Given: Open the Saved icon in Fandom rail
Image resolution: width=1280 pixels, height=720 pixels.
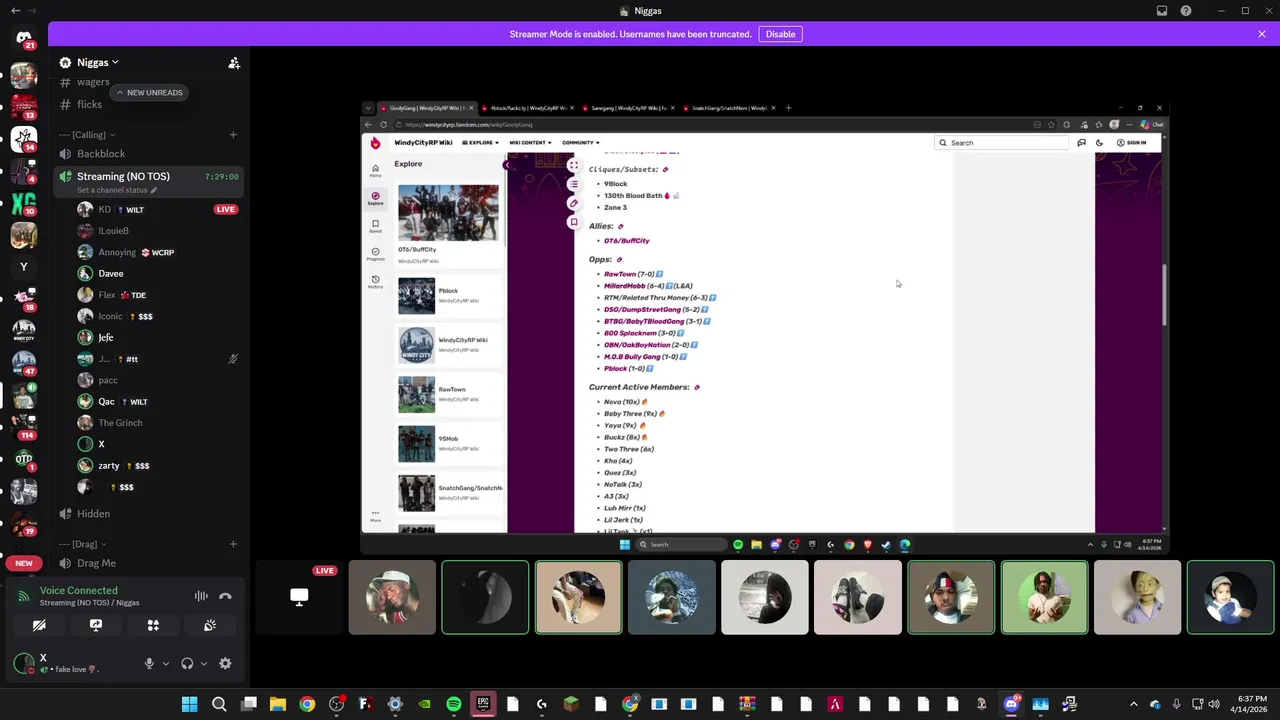Looking at the screenshot, I should (x=375, y=226).
